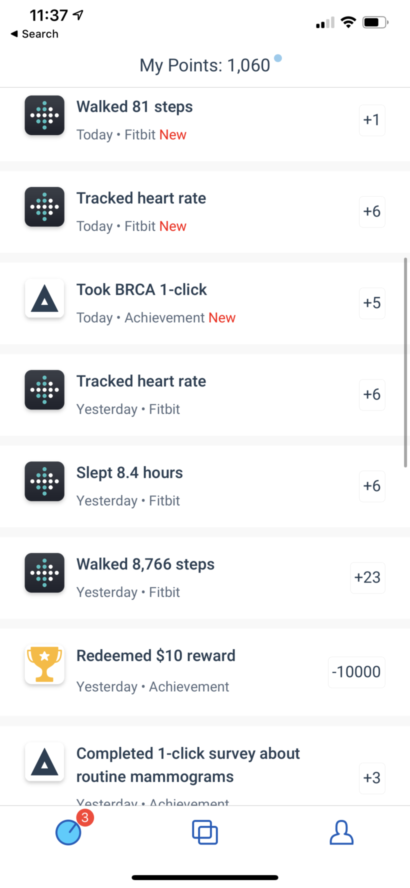This screenshot has height=888, width=410.
Task: Click the vertical scroll indicator on right edge
Action: (x=406, y=362)
